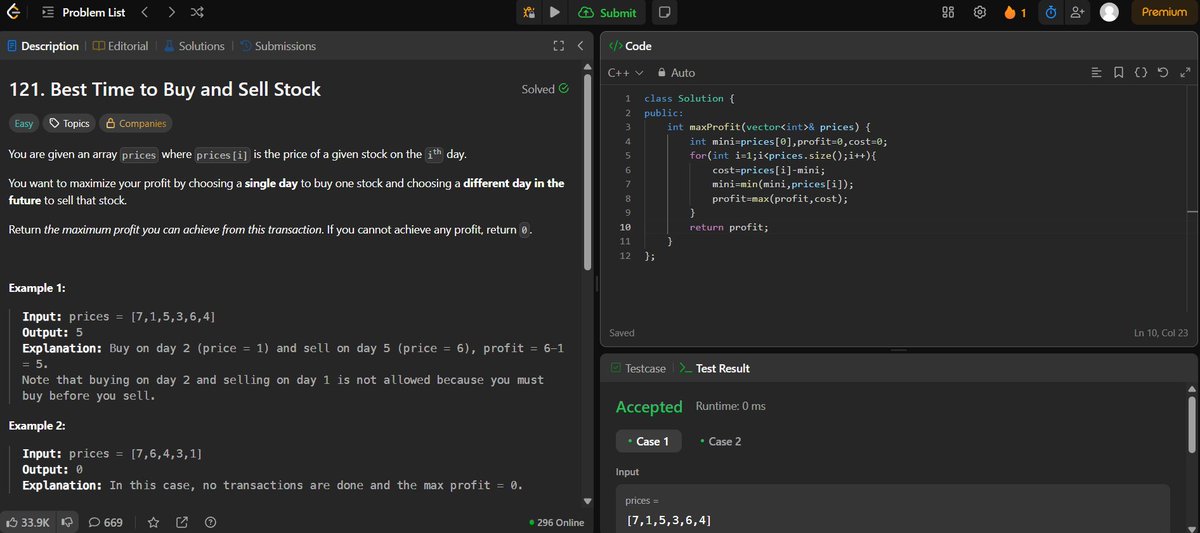This screenshot has width=1200, height=533.
Task: Invite a collaborator with add-person icon
Action: click(x=1078, y=12)
